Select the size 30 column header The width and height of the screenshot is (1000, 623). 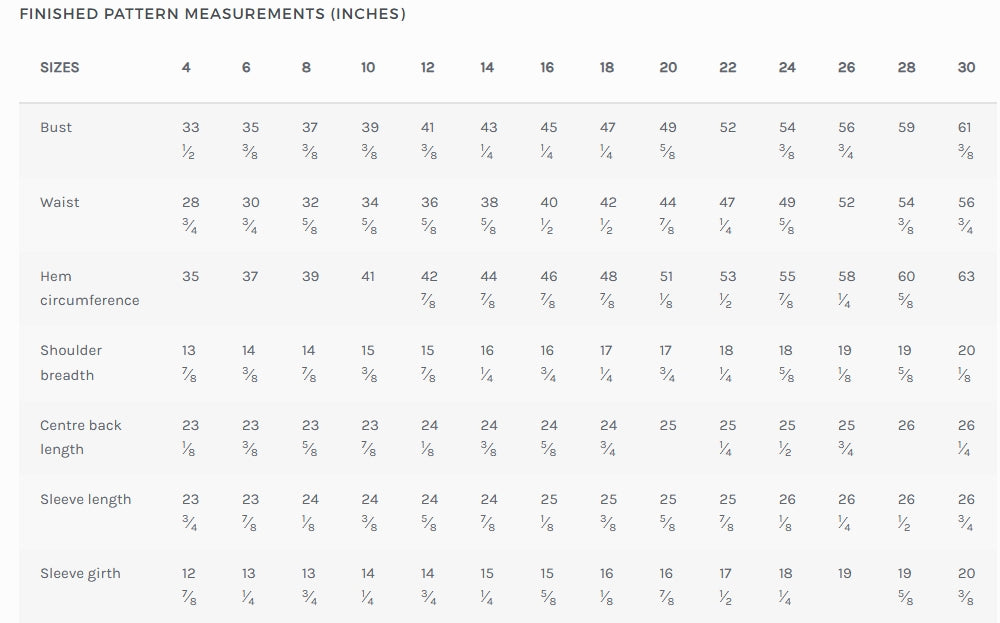pos(966,68)
